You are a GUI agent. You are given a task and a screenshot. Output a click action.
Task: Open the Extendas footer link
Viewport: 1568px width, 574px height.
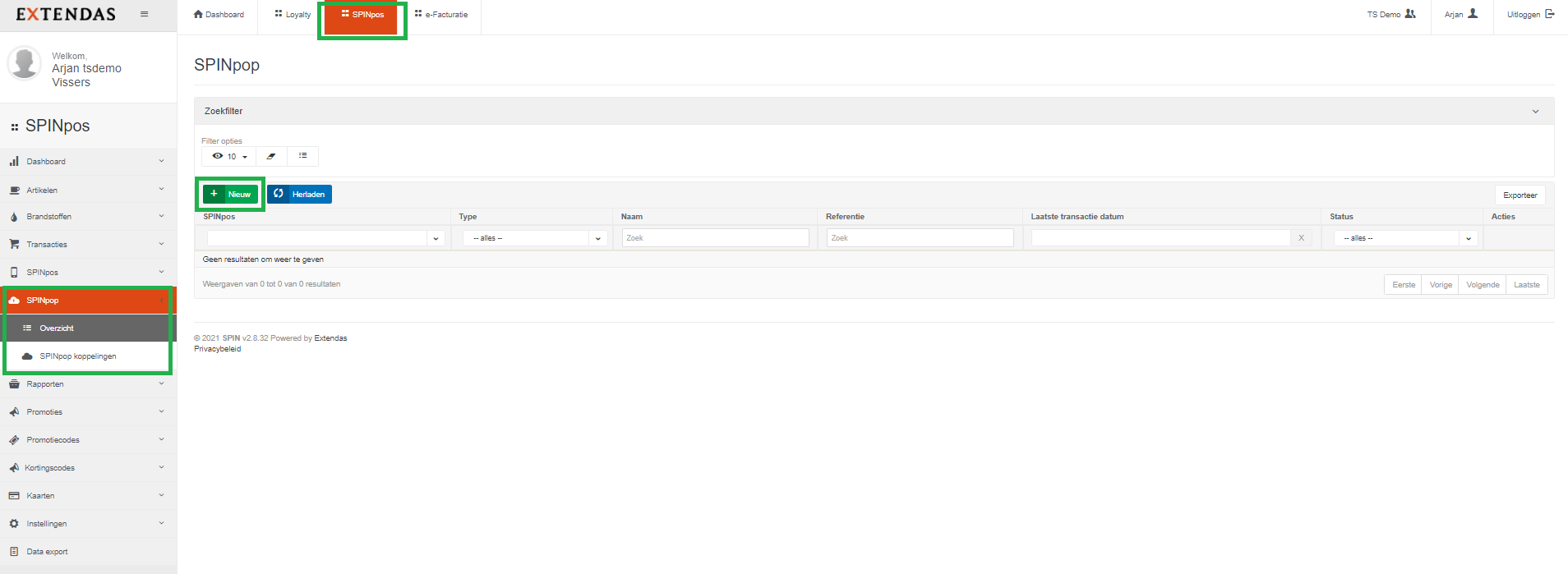click(330, 338)
